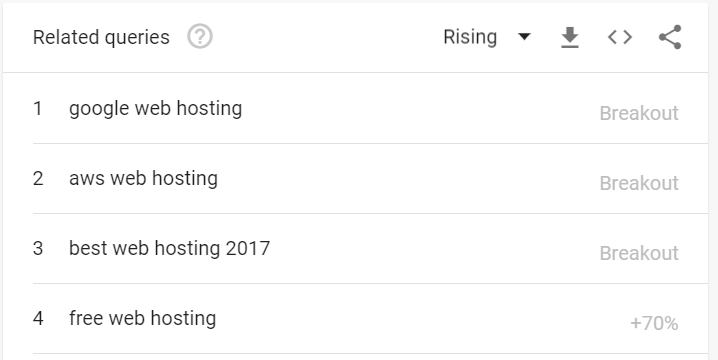Click Breakout value for google web hosting
The image size is (718, 360).
click(639, 113)
